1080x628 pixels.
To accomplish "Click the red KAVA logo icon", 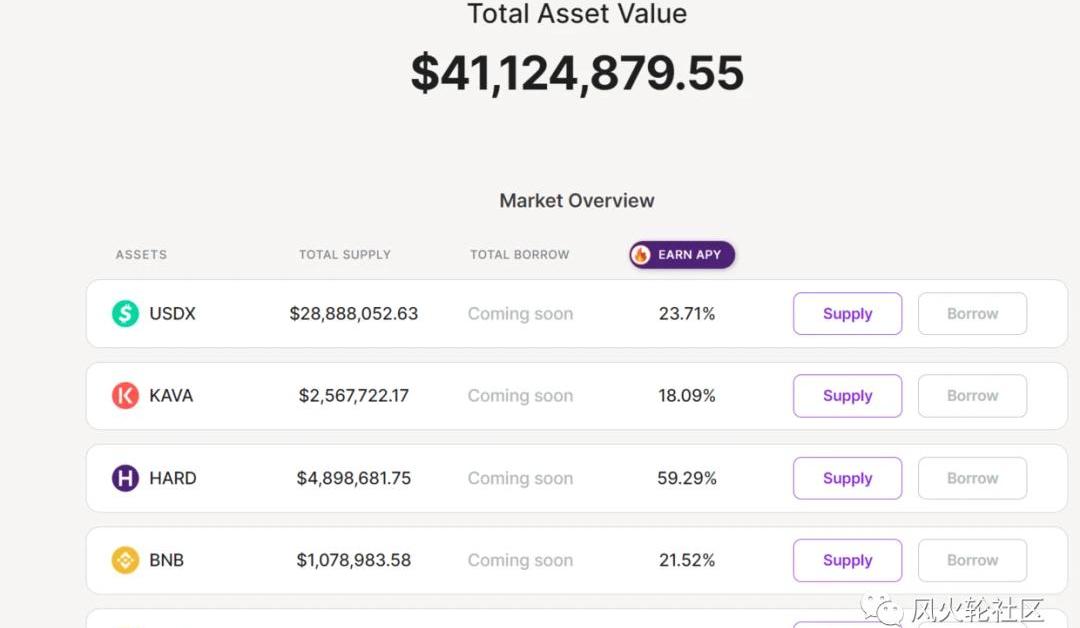I will tap(125, 395).
